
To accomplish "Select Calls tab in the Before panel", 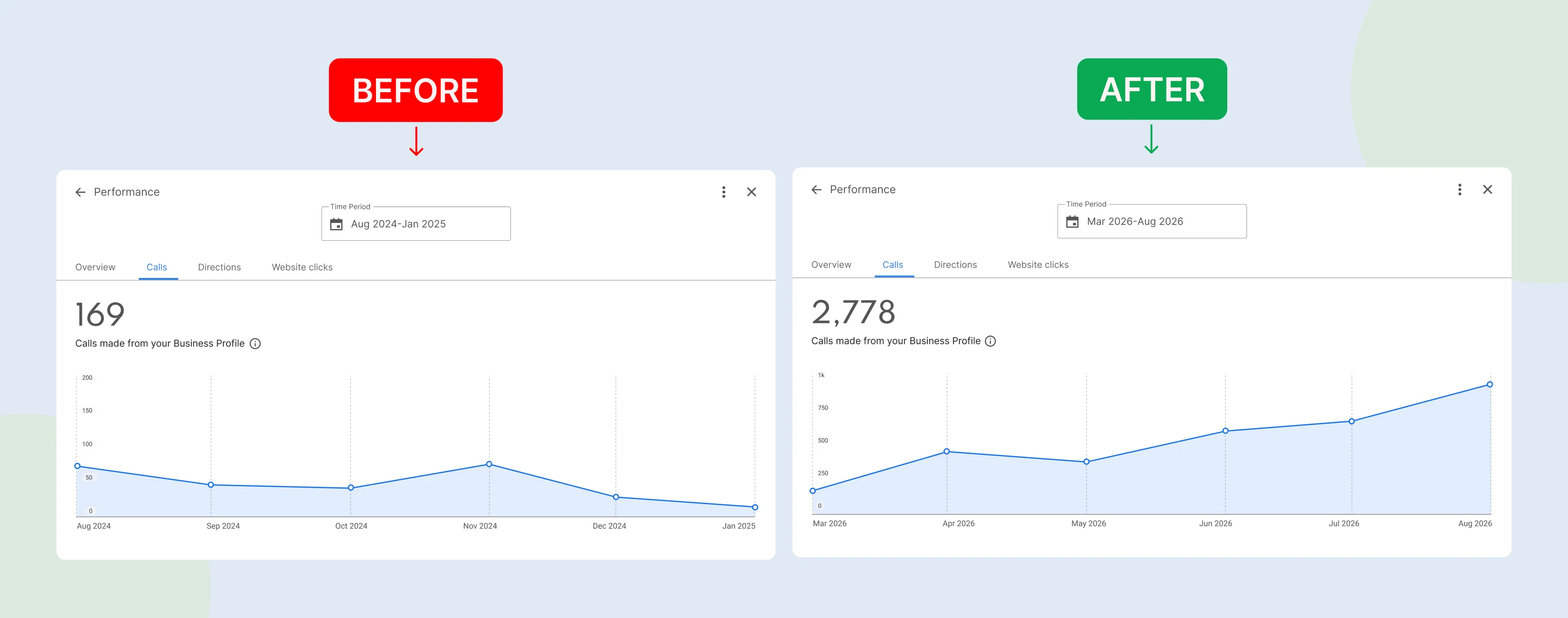I will click(x=157, y=267).
